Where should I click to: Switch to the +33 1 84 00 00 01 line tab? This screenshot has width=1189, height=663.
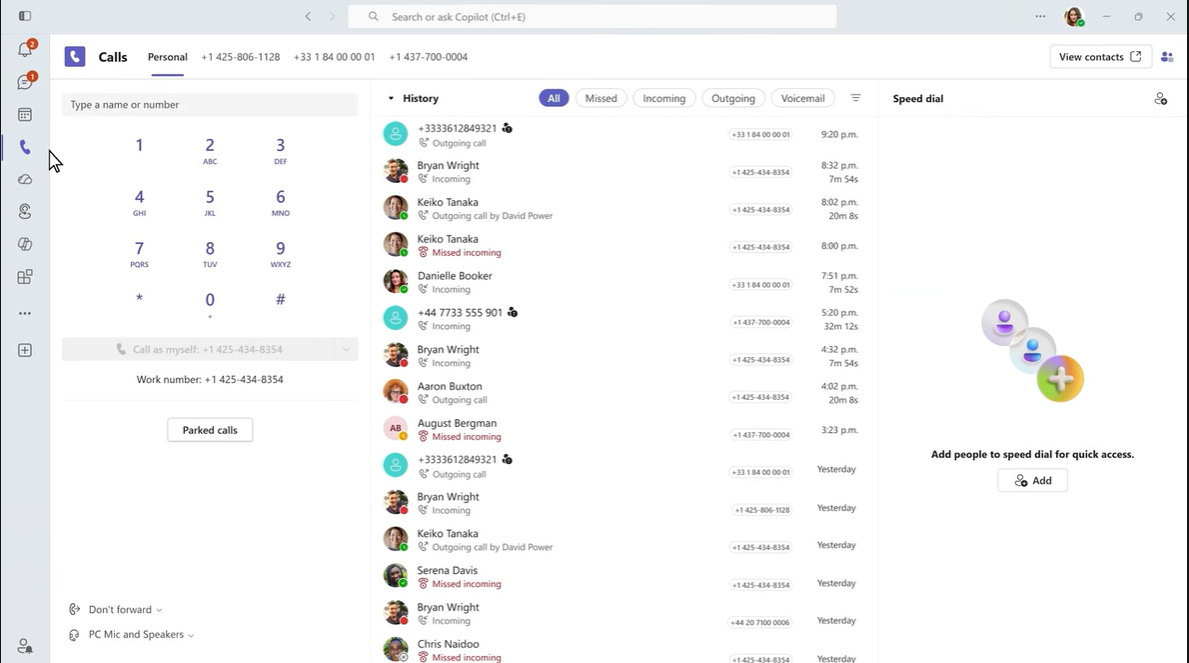click(x=334, y=57)
